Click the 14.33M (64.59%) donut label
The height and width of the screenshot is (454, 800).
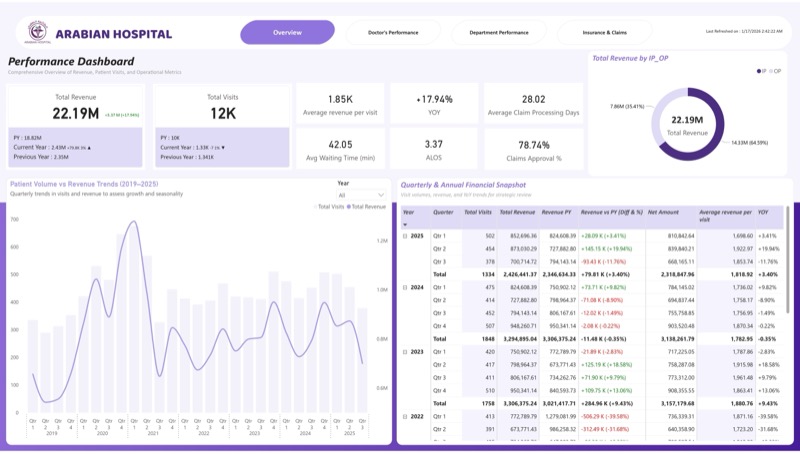click(749, 143)
